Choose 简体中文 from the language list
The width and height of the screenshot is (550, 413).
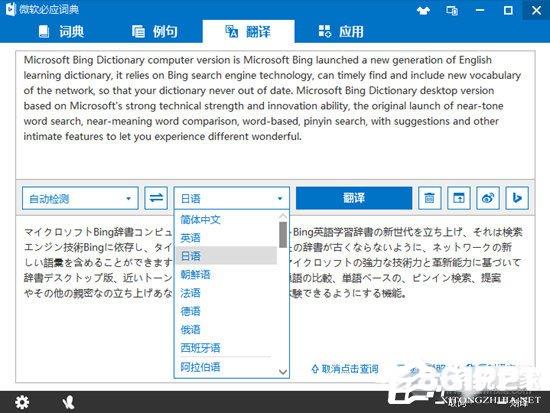pyautogui.click(x=200, y=220)
